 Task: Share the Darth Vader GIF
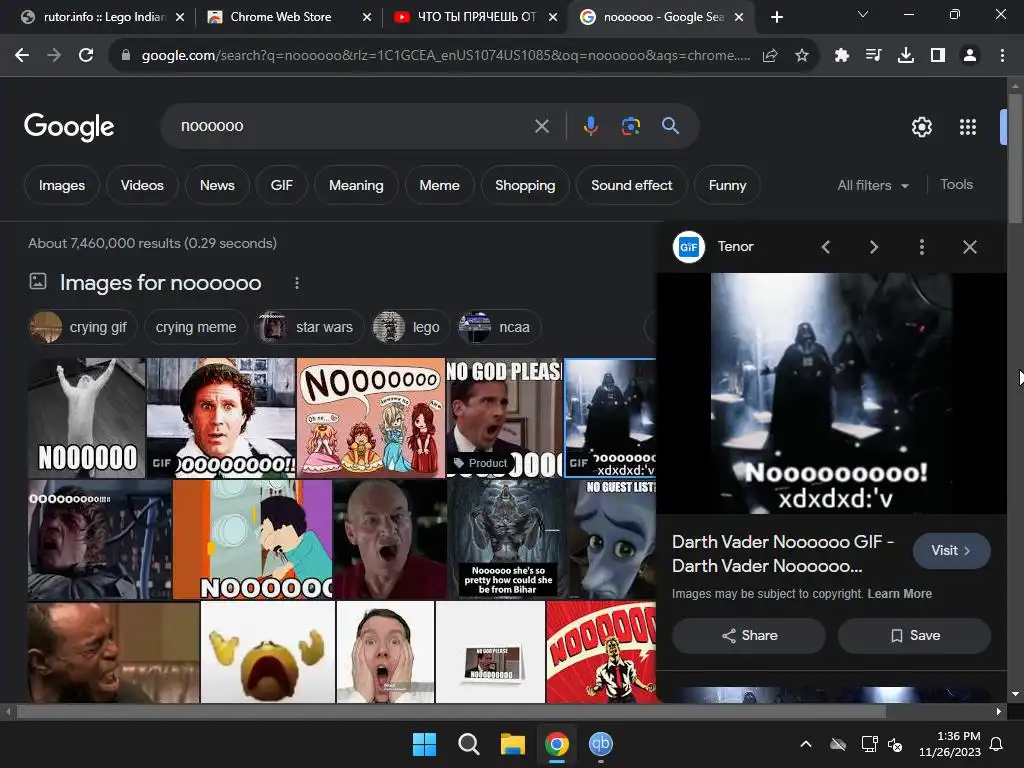click(749, 635)
